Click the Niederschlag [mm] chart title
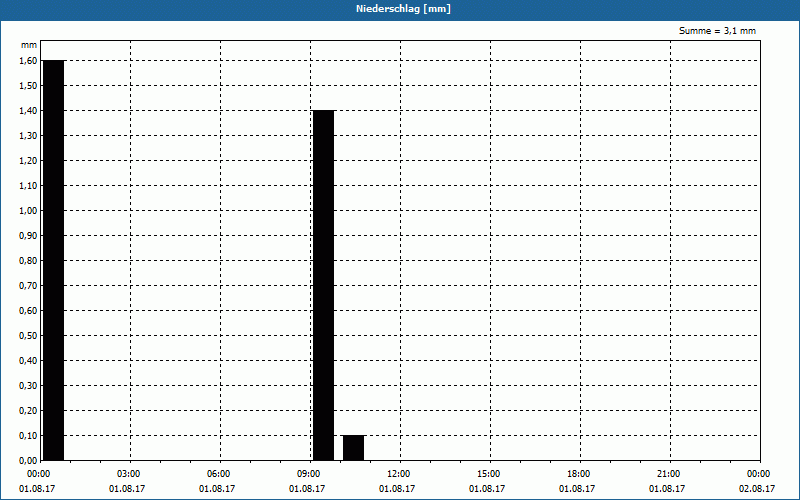Screen dimensions: 800x500 [x=403, y=9]
